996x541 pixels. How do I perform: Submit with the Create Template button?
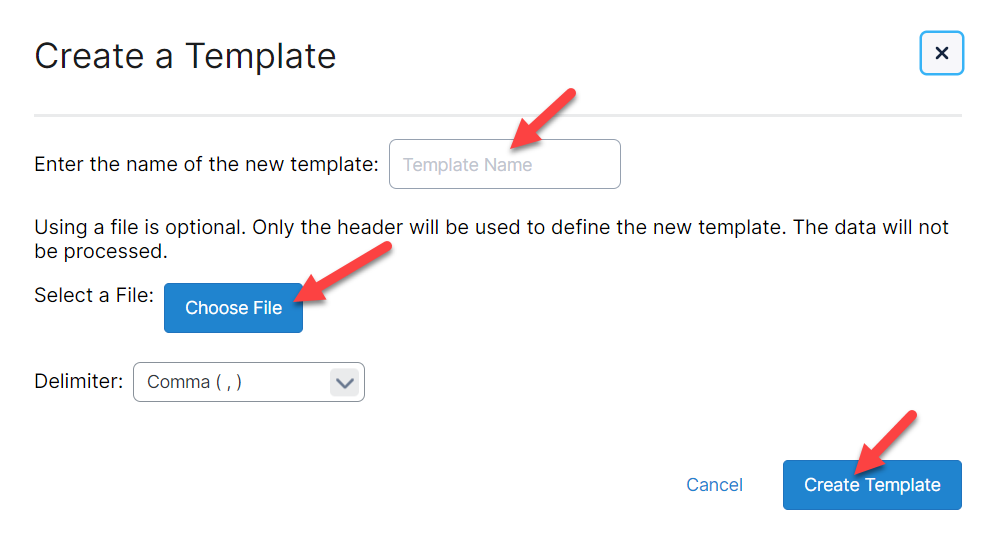pyautogui.click(x=872, y=485)
